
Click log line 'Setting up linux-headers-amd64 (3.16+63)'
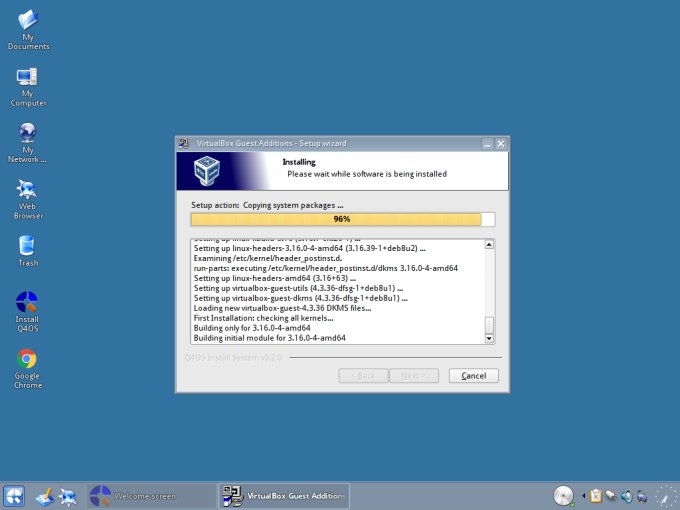point(275,278)
